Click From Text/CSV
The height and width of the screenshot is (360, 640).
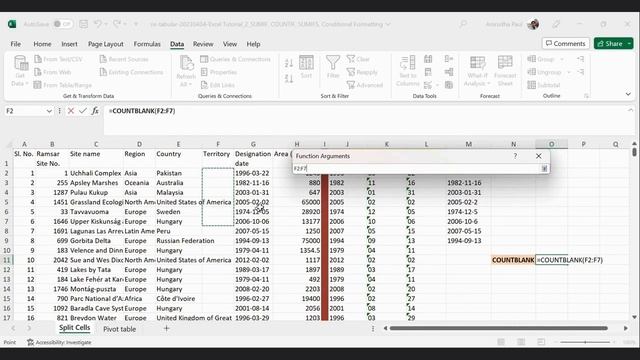point(58,59)
